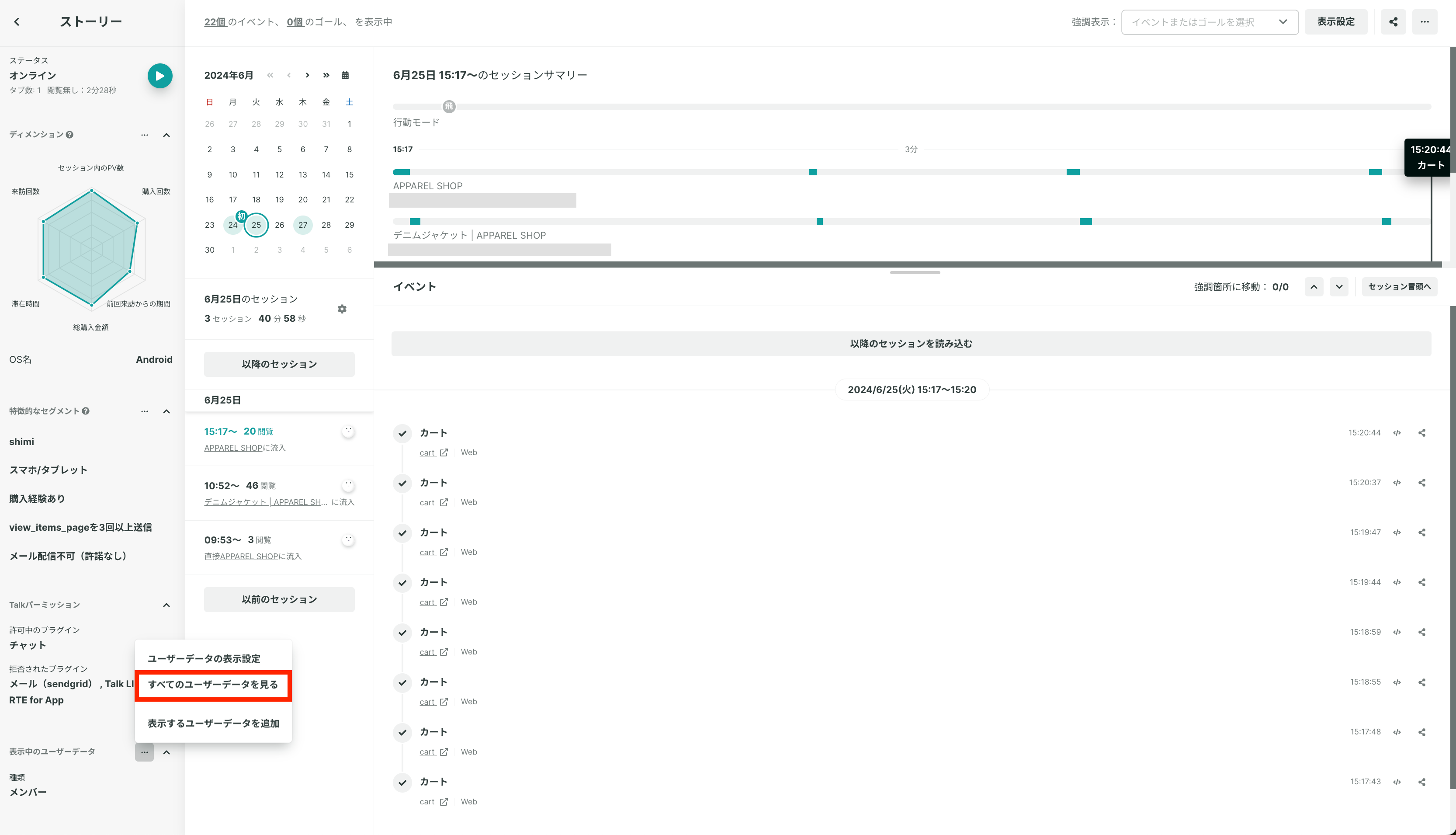Open code icon for 15:20:37 event
This screenshot has width=1456, height=835.
(x=1397, y=483)
